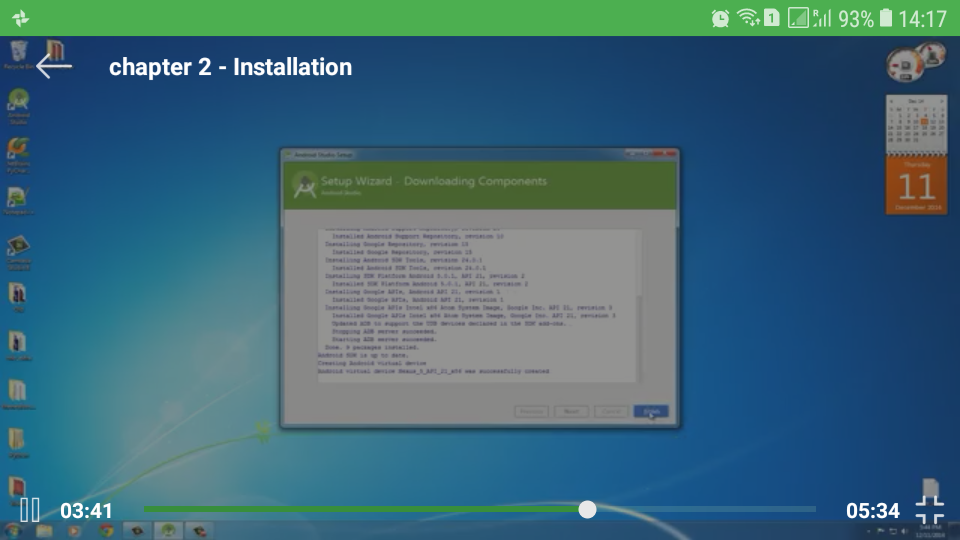
Task: Tap the SIM 1 indicator icon
Action: click(x=771, y=18)
